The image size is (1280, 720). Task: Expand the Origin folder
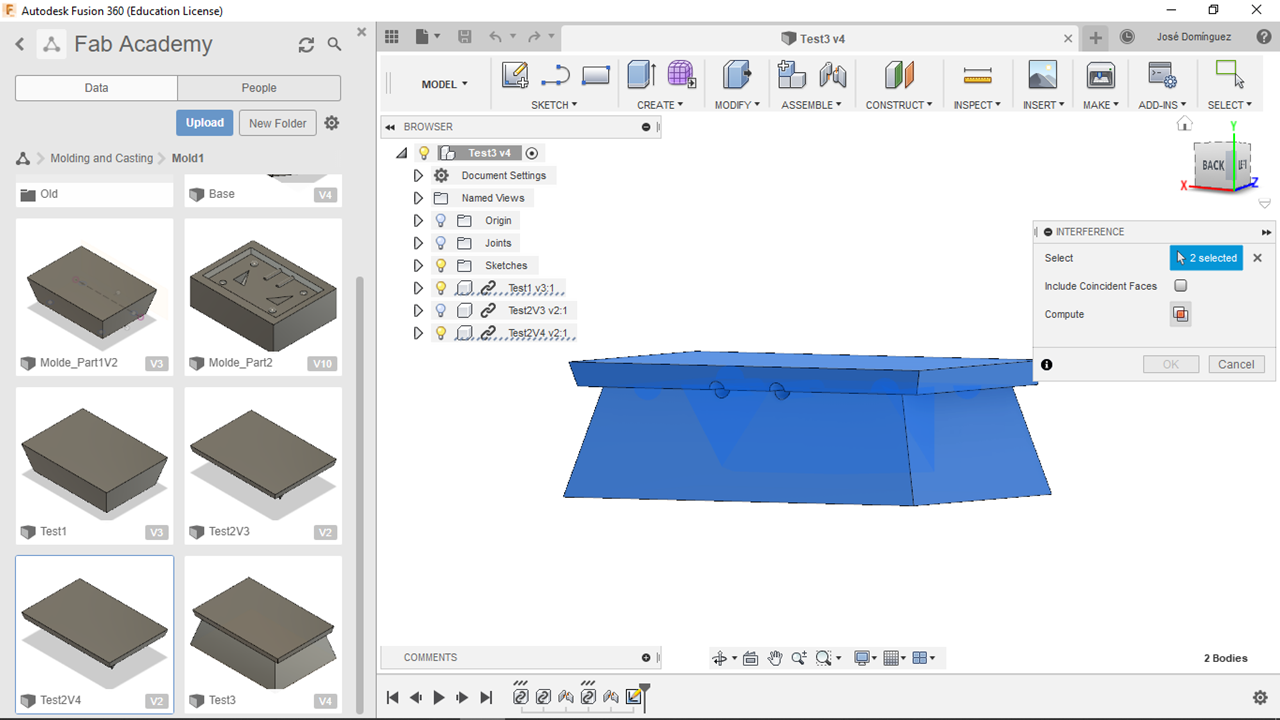[418, 220]
